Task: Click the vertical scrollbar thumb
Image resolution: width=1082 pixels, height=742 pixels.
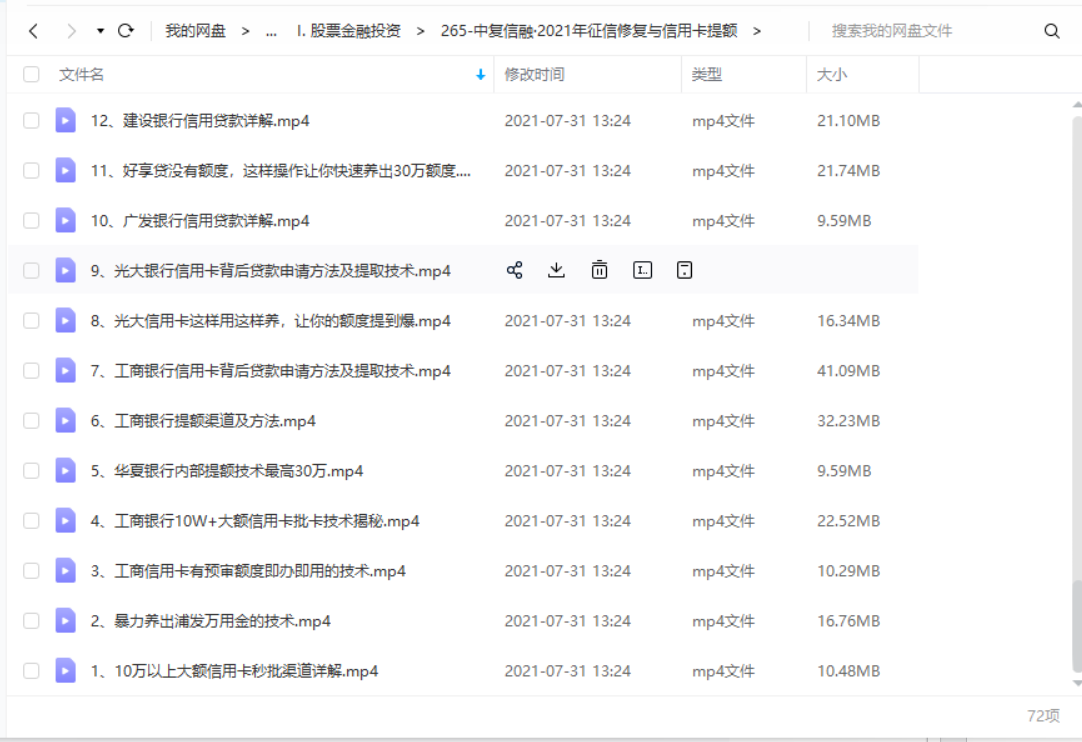Action: click(x=1076, y=626)
